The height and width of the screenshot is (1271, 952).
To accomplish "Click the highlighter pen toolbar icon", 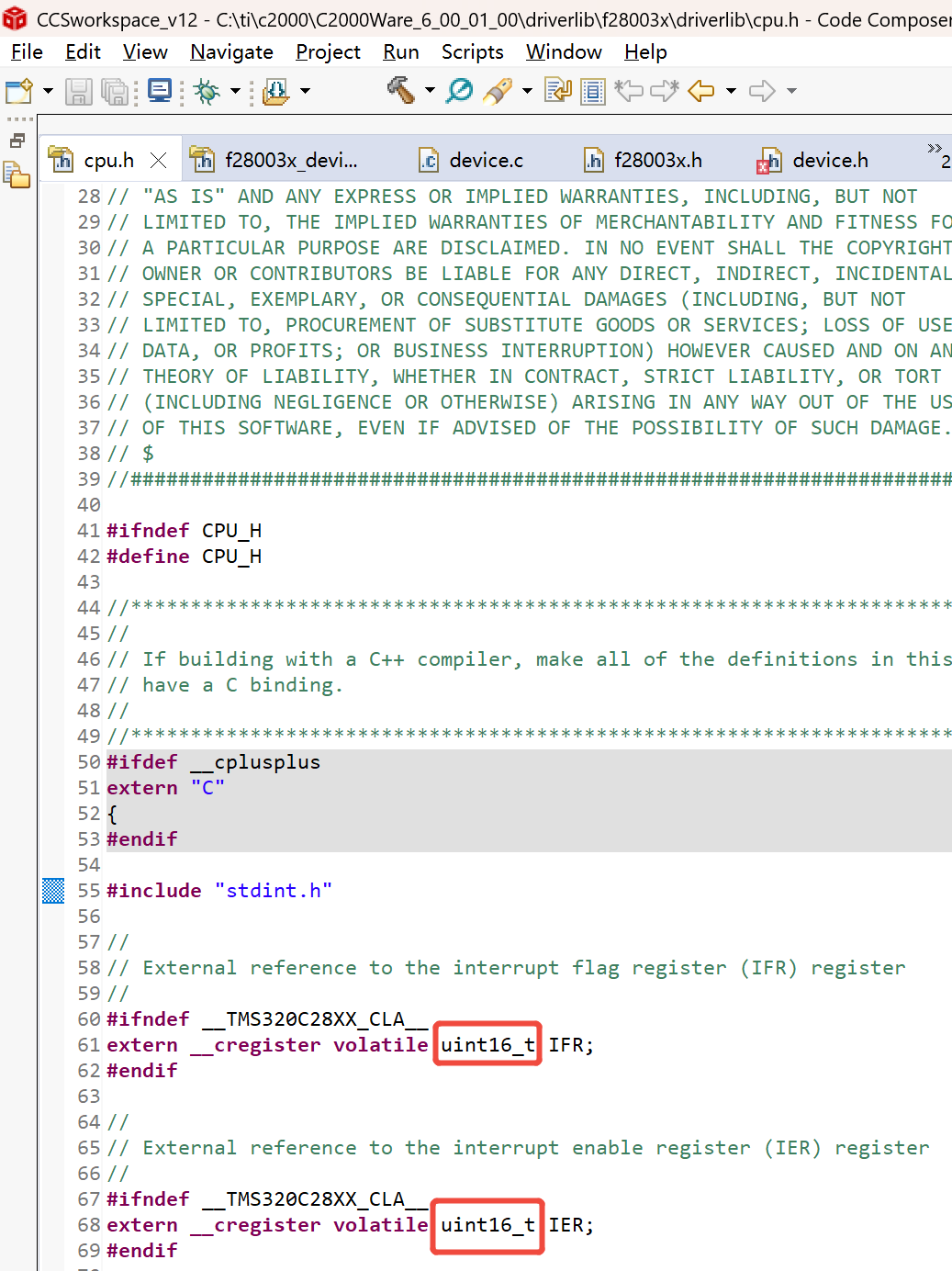I will 498,90.
